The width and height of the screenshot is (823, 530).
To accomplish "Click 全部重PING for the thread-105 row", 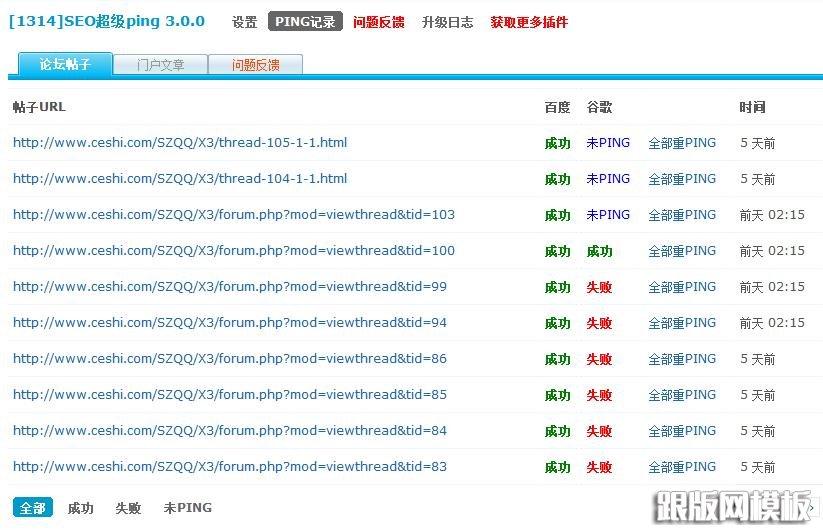I will click(682, 143).
